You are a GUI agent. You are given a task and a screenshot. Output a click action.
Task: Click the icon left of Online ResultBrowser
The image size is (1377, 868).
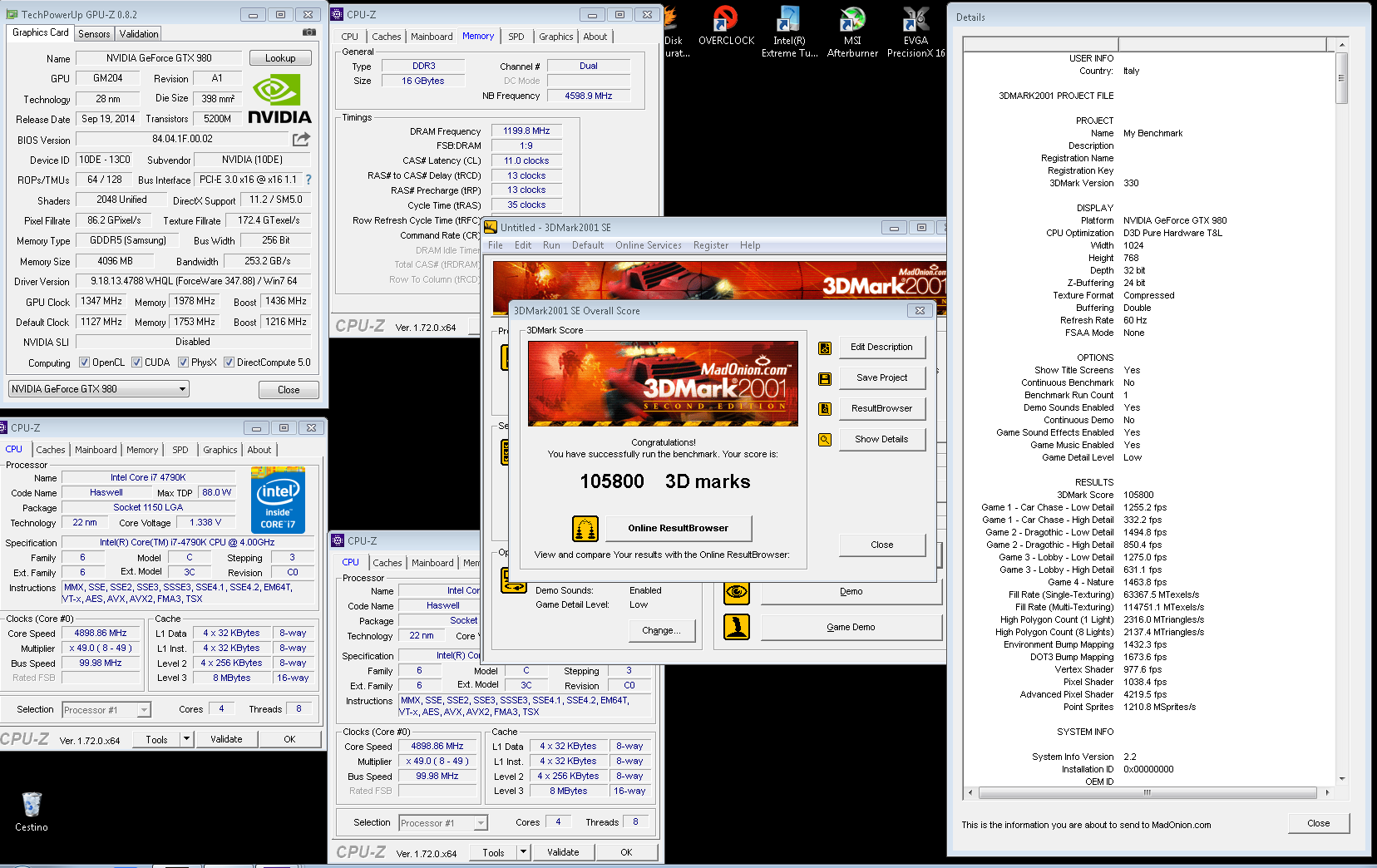585,529
